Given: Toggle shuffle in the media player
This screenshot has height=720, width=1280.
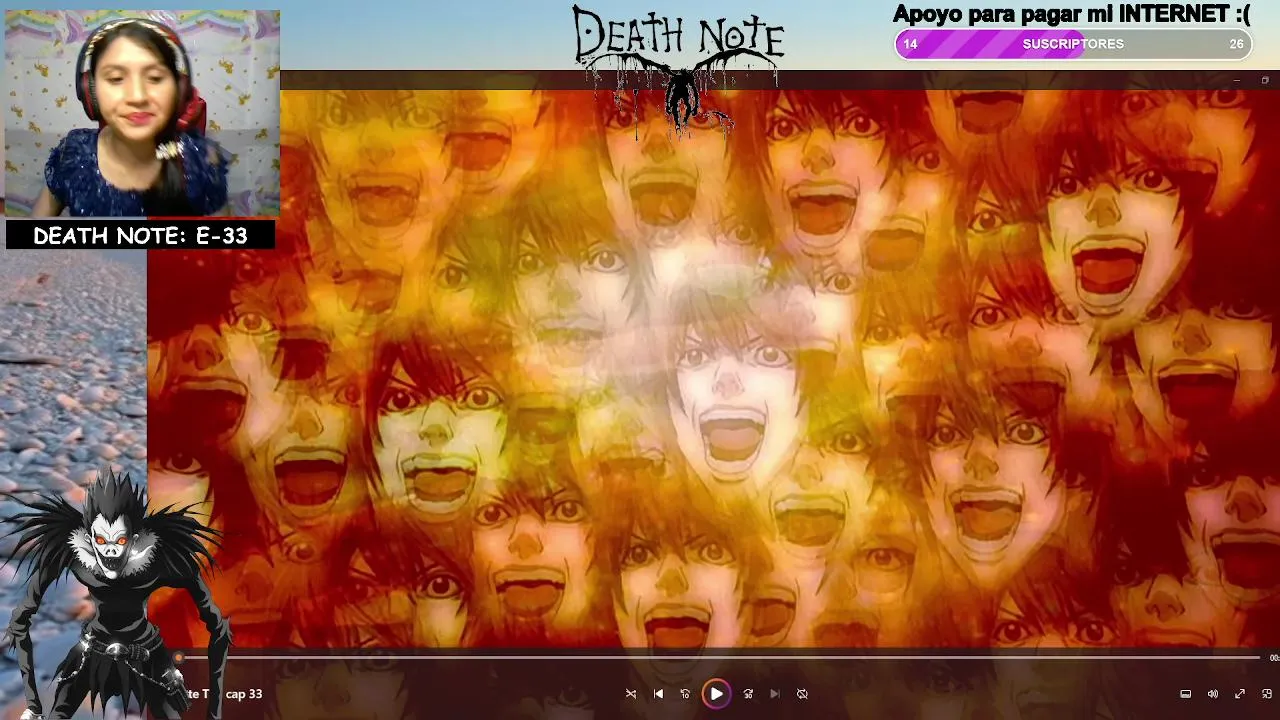Looking at the screenshot, I should coord(630,694).
